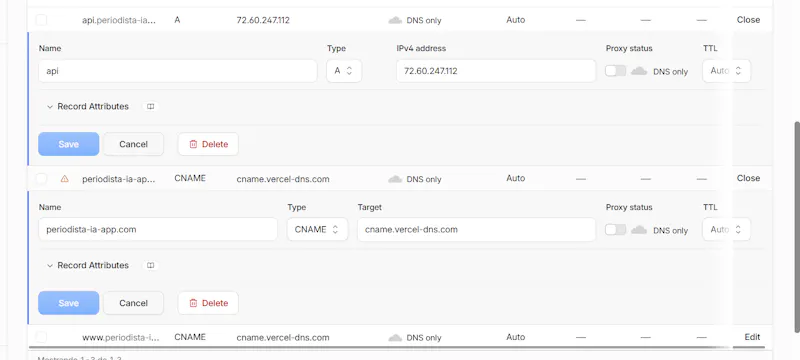This screenshot has width=800, height=360.
Task: Save the api A record
Action: click(x=68, y=144)
